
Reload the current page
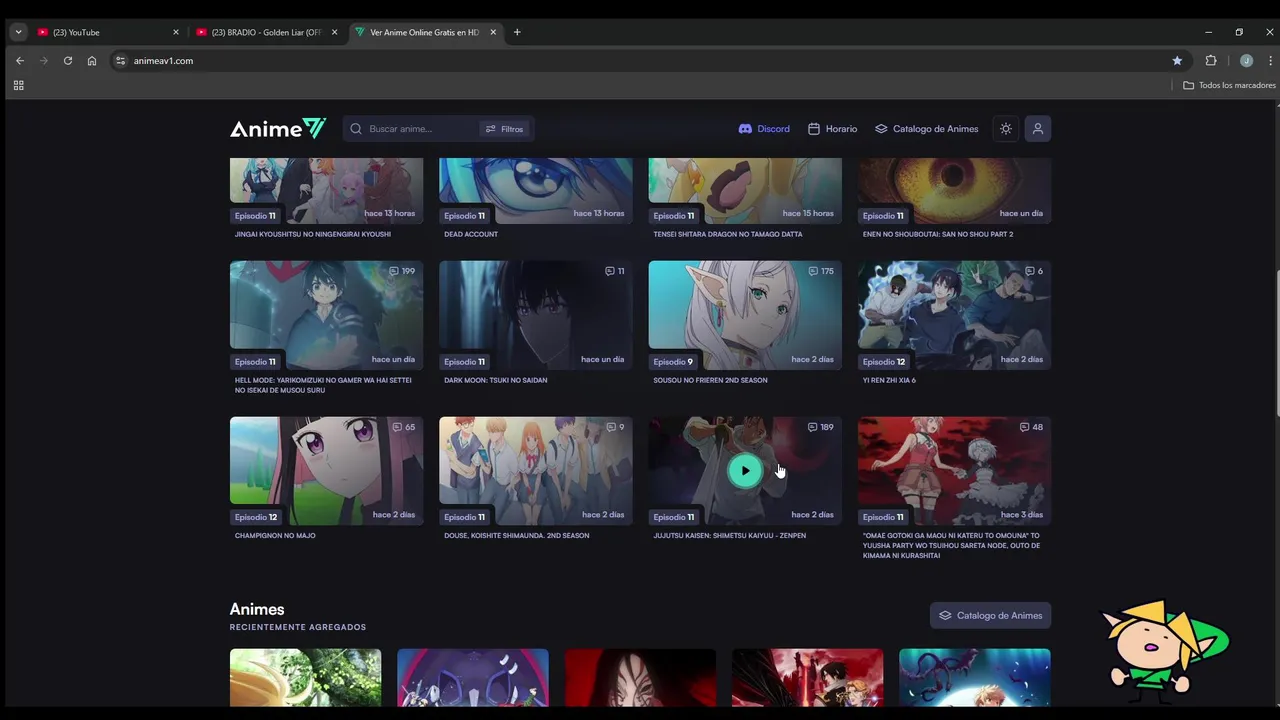68,60
